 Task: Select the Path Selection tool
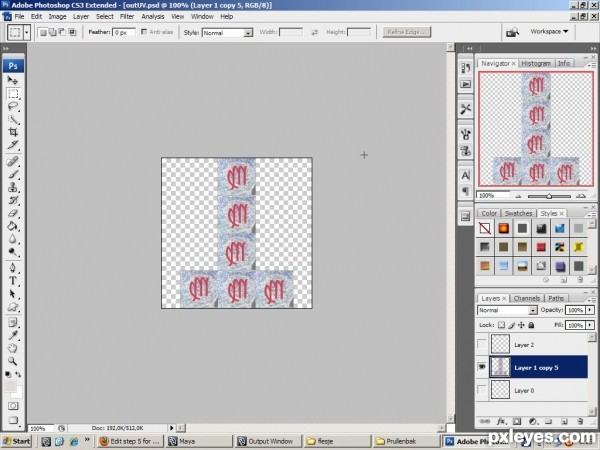click(x=13, y=294)
